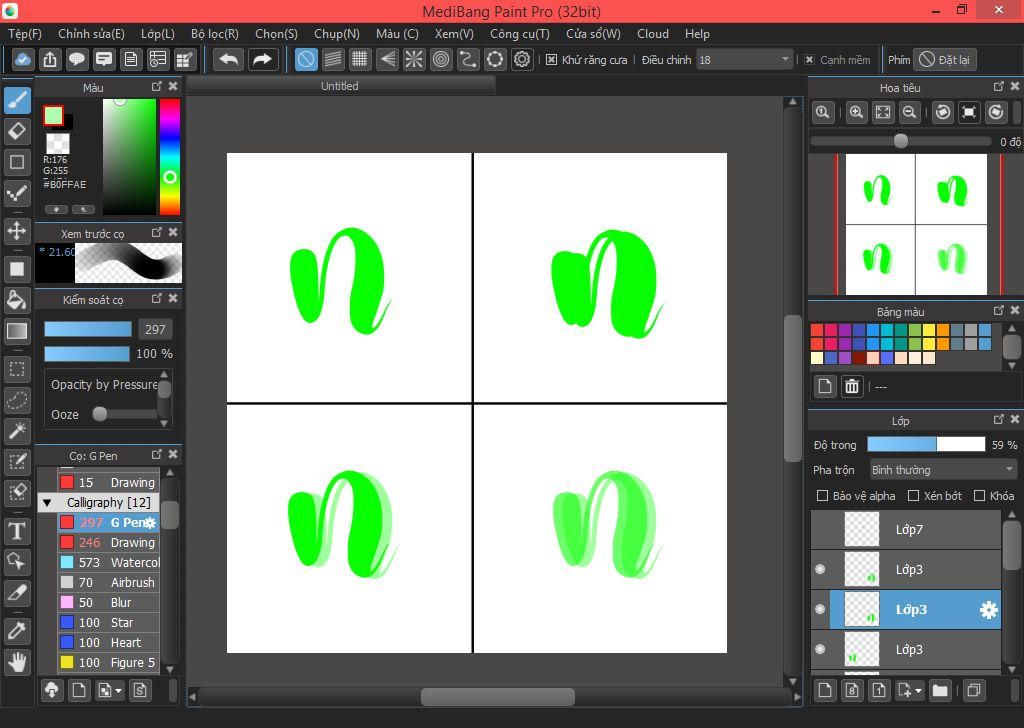Open the Cửa sổ(W) menu
The width and height of the screenshot is (1024, 728).
[x=593, y=34]
